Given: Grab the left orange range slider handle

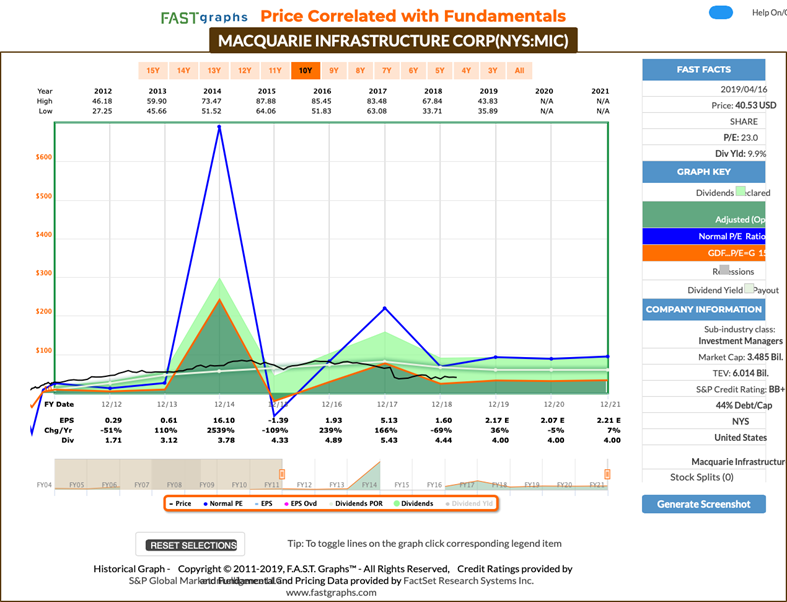Looking at the screenshot, I should click(282, 474).
